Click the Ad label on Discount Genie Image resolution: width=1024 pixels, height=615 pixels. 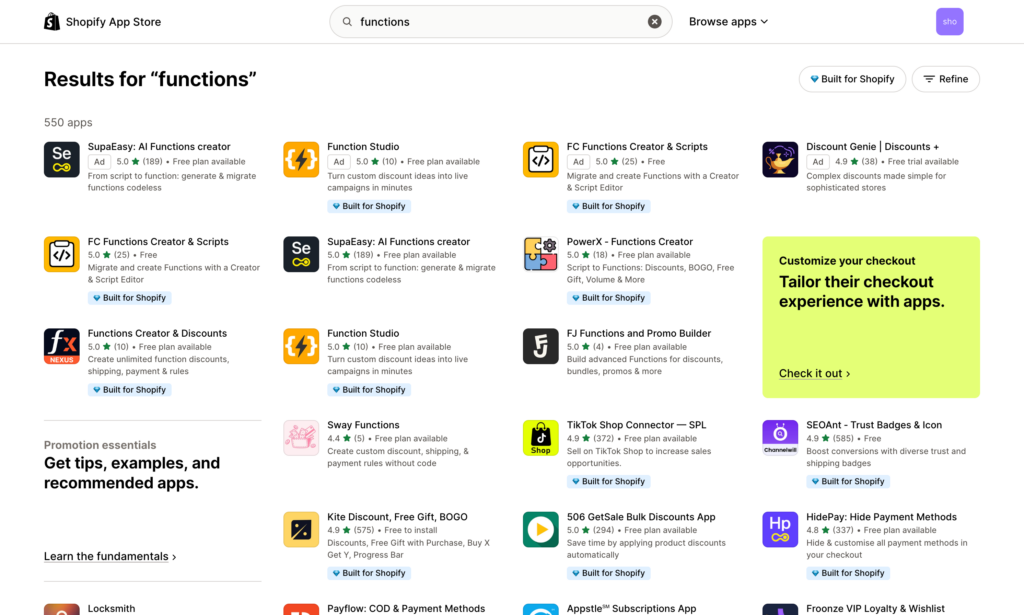[x=818, y=162]
